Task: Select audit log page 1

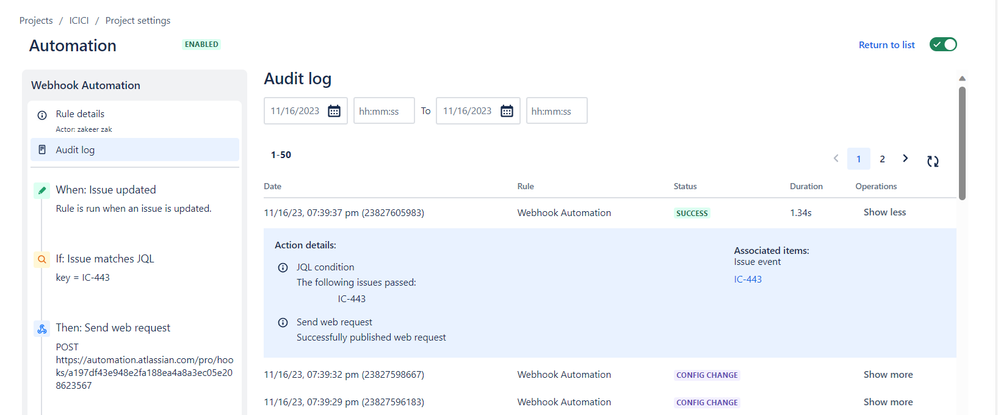Action: [x=859, y=159]
